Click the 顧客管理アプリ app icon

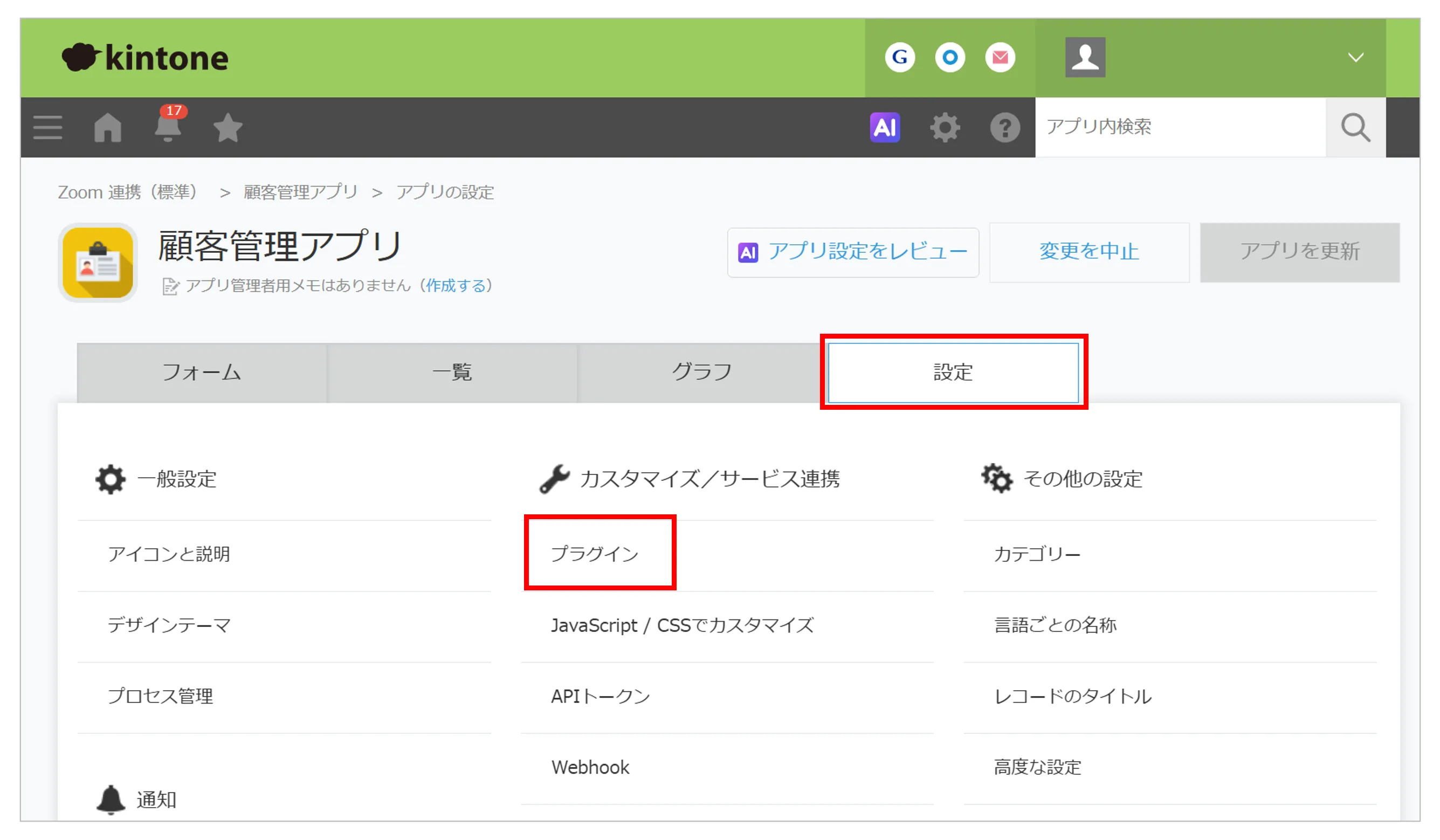click(98, 262)
